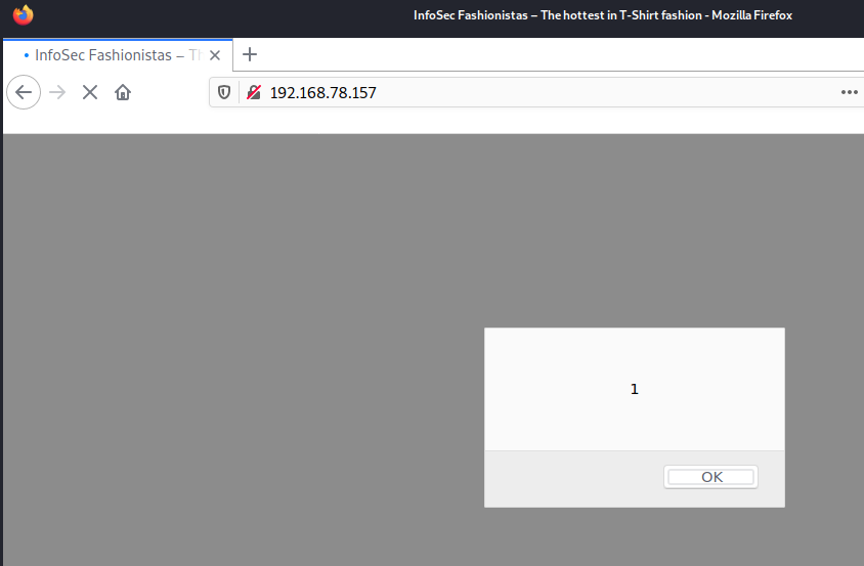The height and width of the screenshot is (566, 864).
Task: Stop loading the page
Action: pos(90,92)
